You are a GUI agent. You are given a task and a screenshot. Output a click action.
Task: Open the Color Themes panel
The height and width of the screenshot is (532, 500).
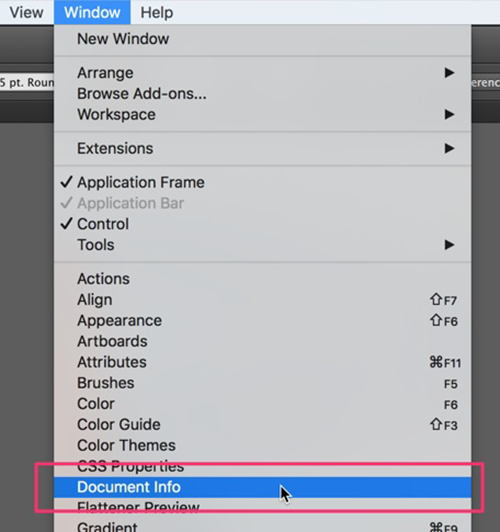[x=262, y=445]
